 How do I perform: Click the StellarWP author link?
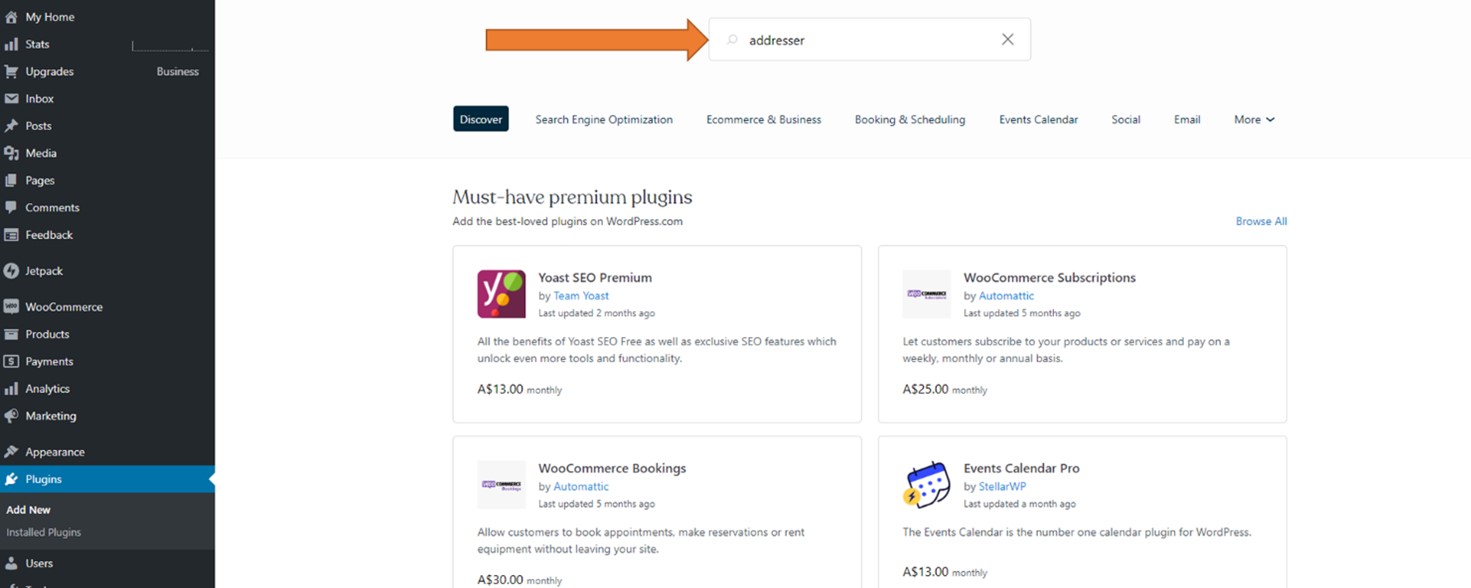click(1002, 487)
